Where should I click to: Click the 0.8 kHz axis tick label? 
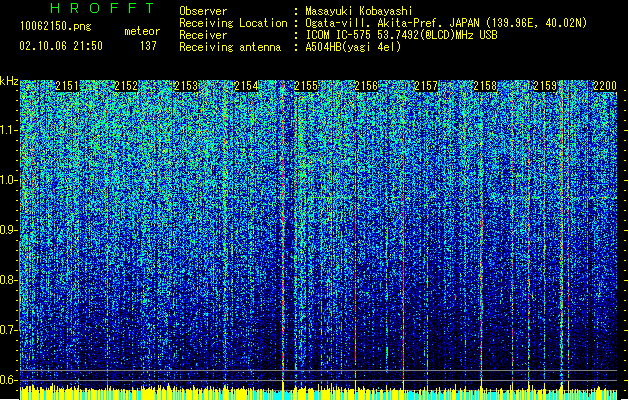click(x=9, y=280)
